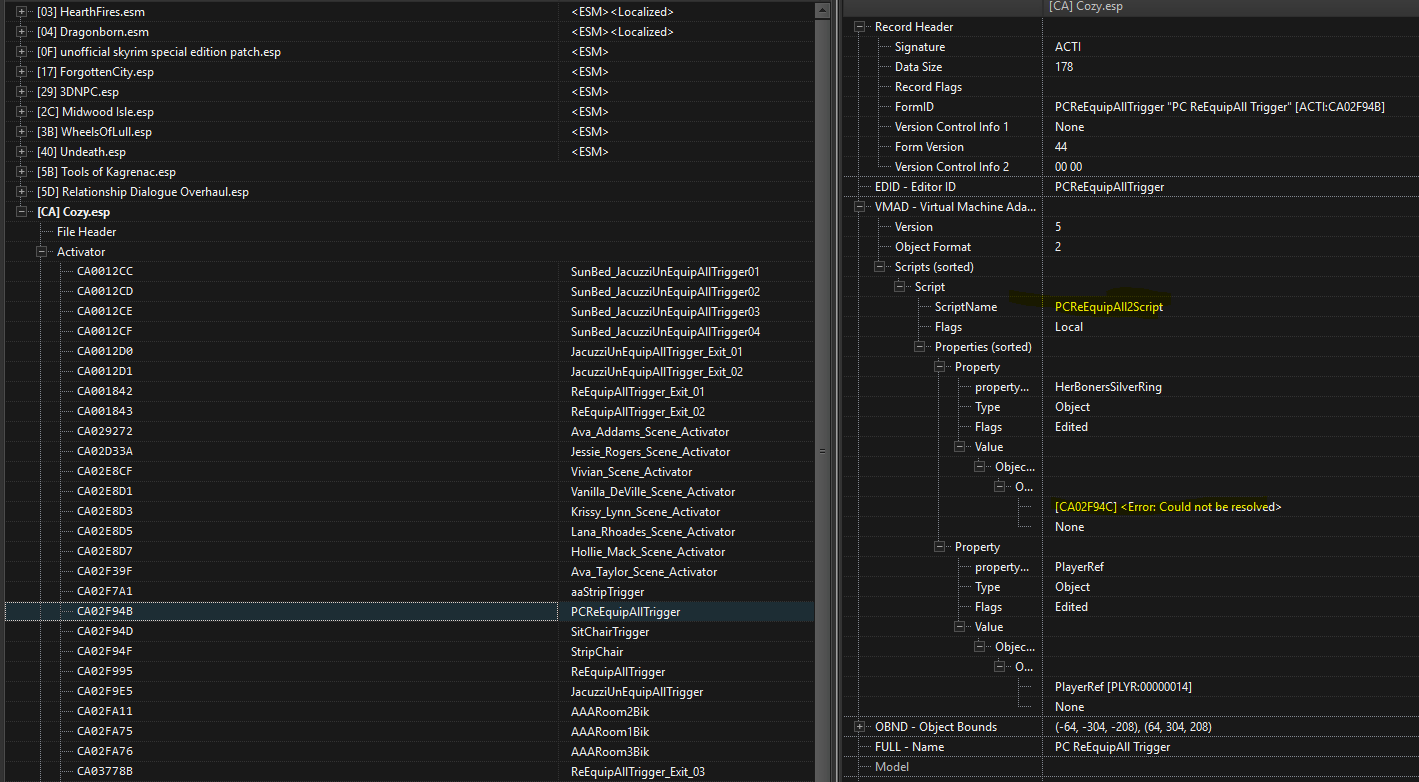Click the Data Size value 178
The image size is (1419, 782).
click(x=1064, y=67)
